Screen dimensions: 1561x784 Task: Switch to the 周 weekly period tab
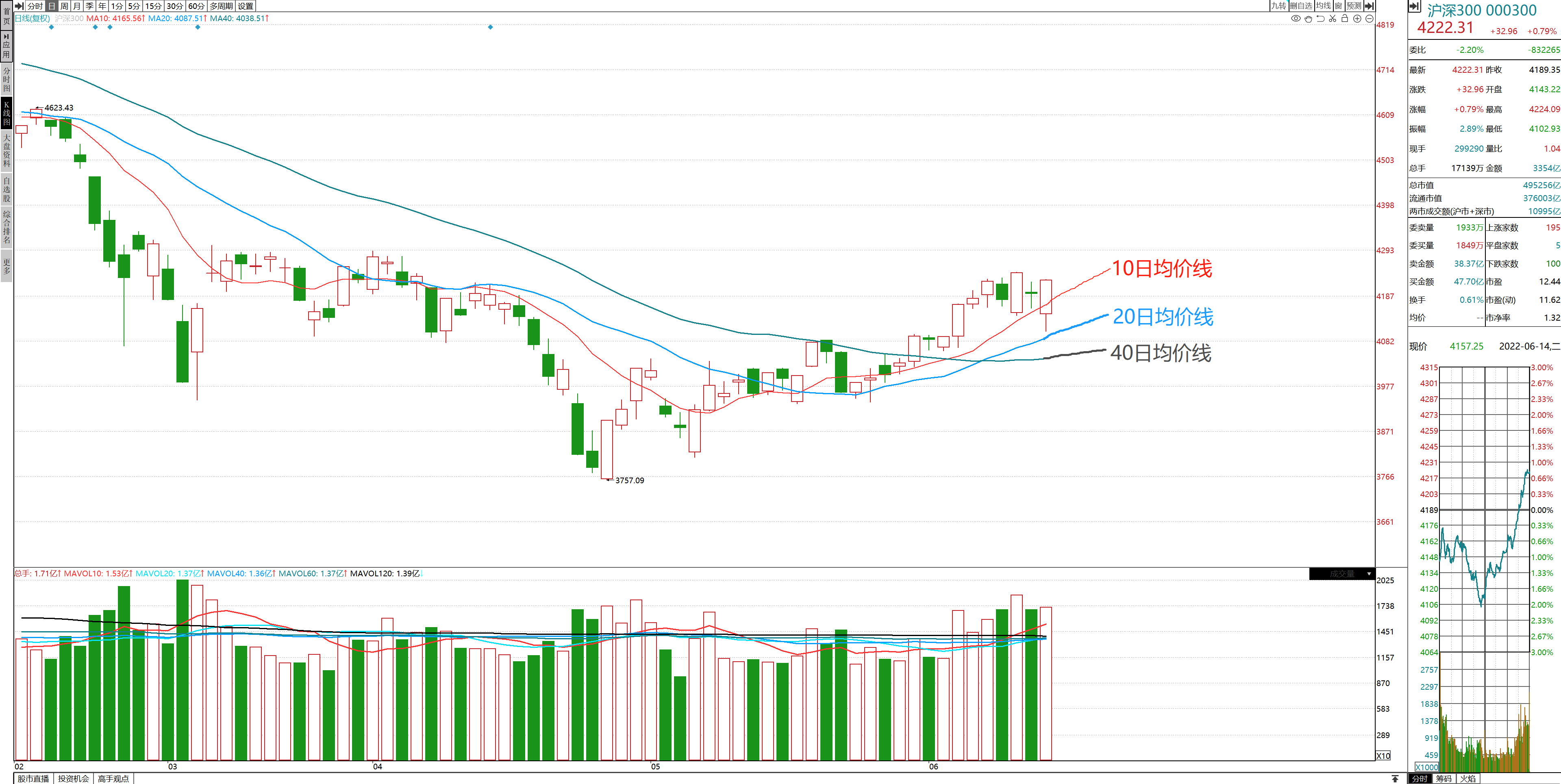tap(64, 6)
